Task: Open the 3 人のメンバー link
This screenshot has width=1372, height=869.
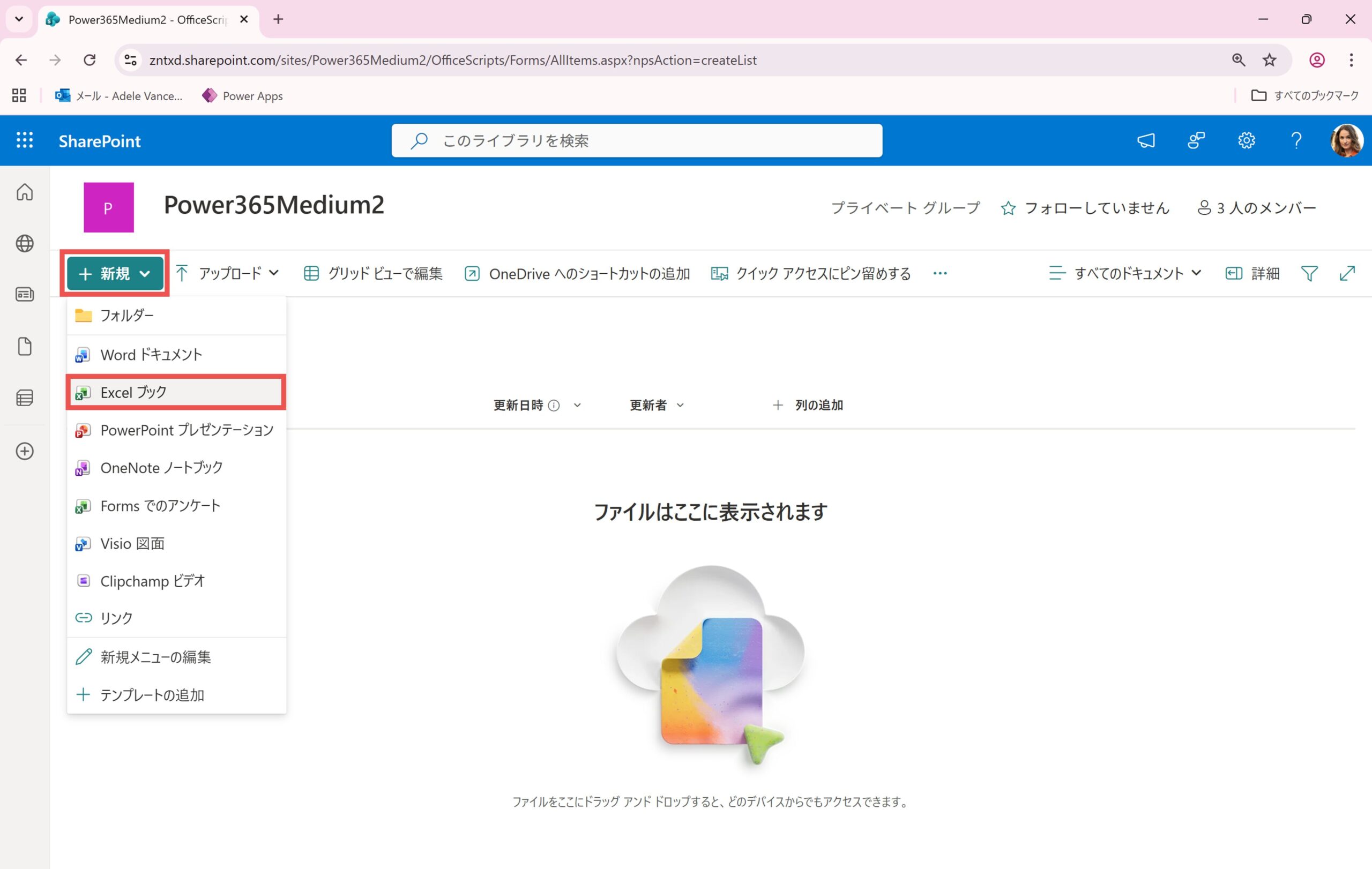Action: pyautogui.click(x=1256, y=208)
